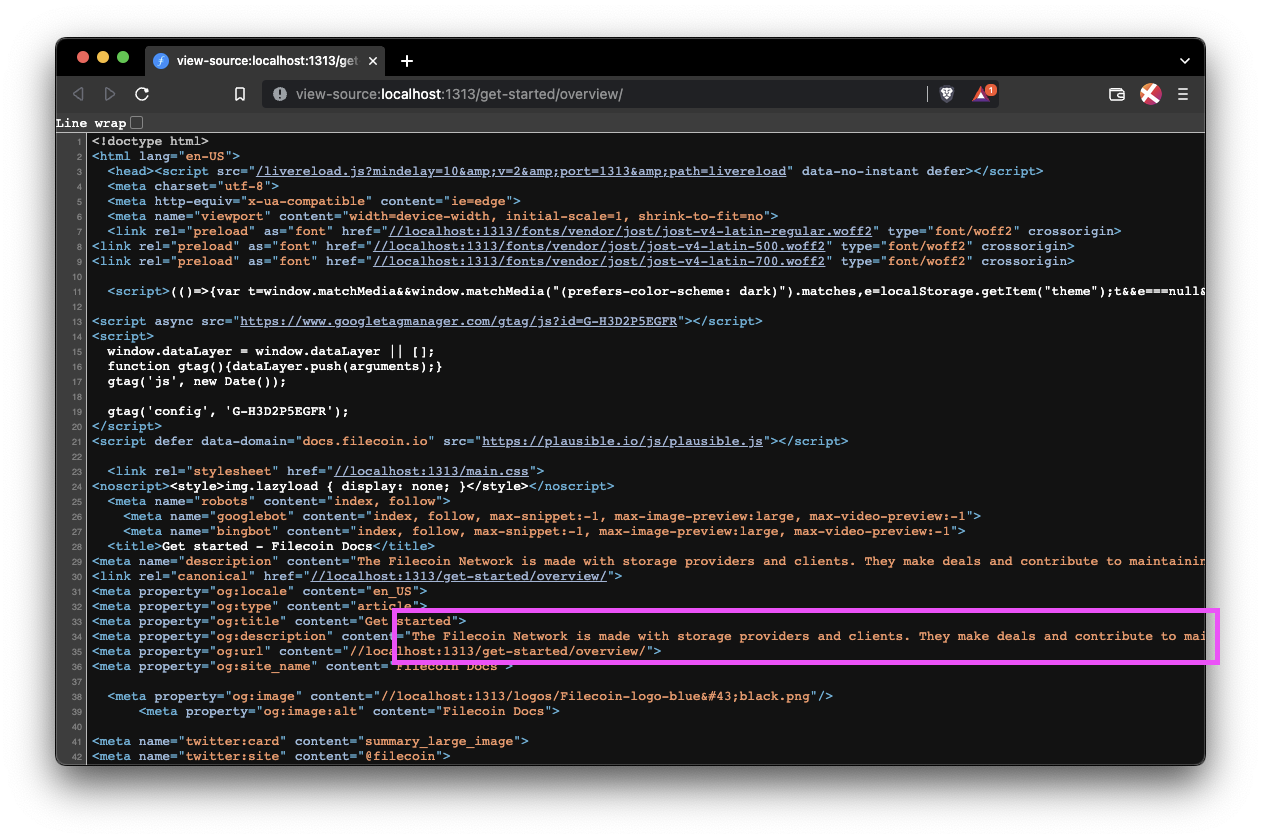This screenshot has width=1261, height=839.
Task: Open the jost-v4-latin-700.woff2 font link
Action: tap(600, 261)
